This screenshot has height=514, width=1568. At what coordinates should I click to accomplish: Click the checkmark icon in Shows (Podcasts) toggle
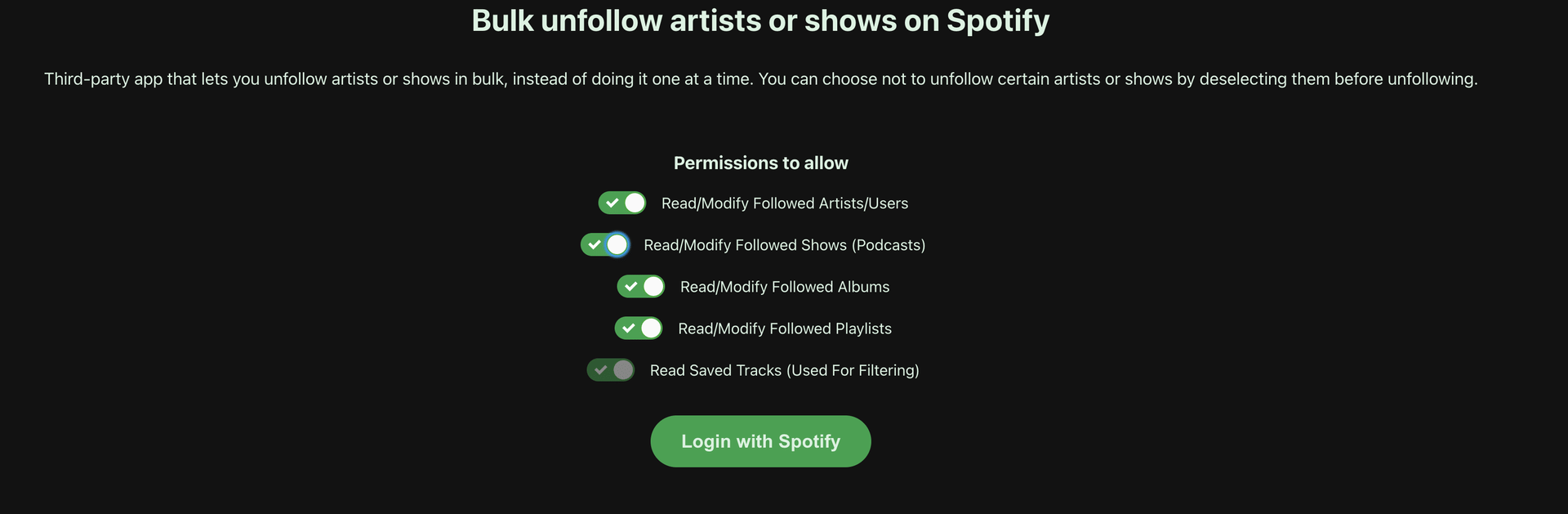pyautogui.click(x=595, y=244)
